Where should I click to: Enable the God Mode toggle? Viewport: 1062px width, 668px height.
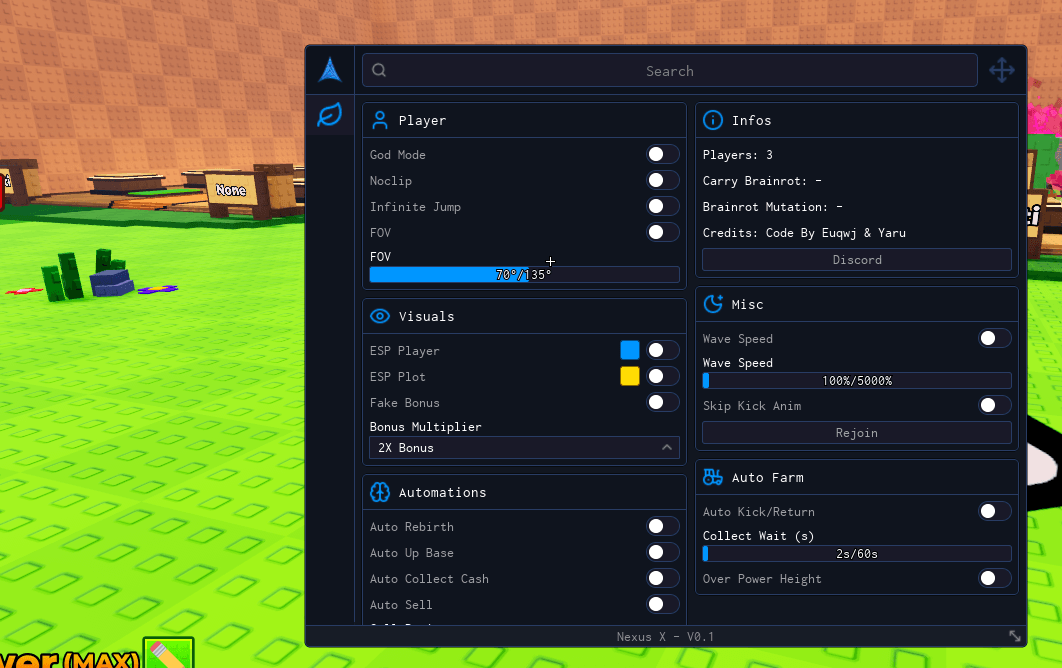pos(662,154)
